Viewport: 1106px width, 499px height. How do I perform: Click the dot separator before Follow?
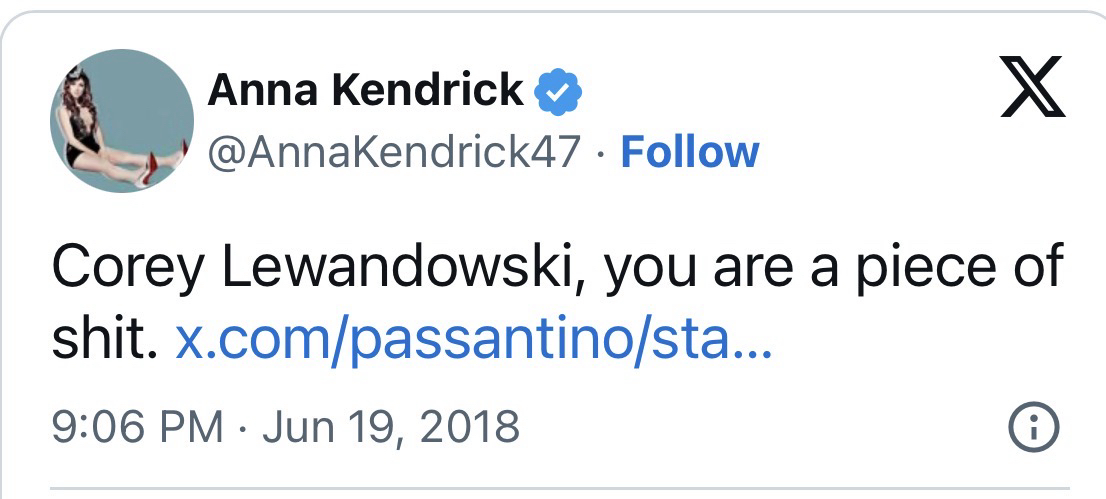(x=601, y=153)
